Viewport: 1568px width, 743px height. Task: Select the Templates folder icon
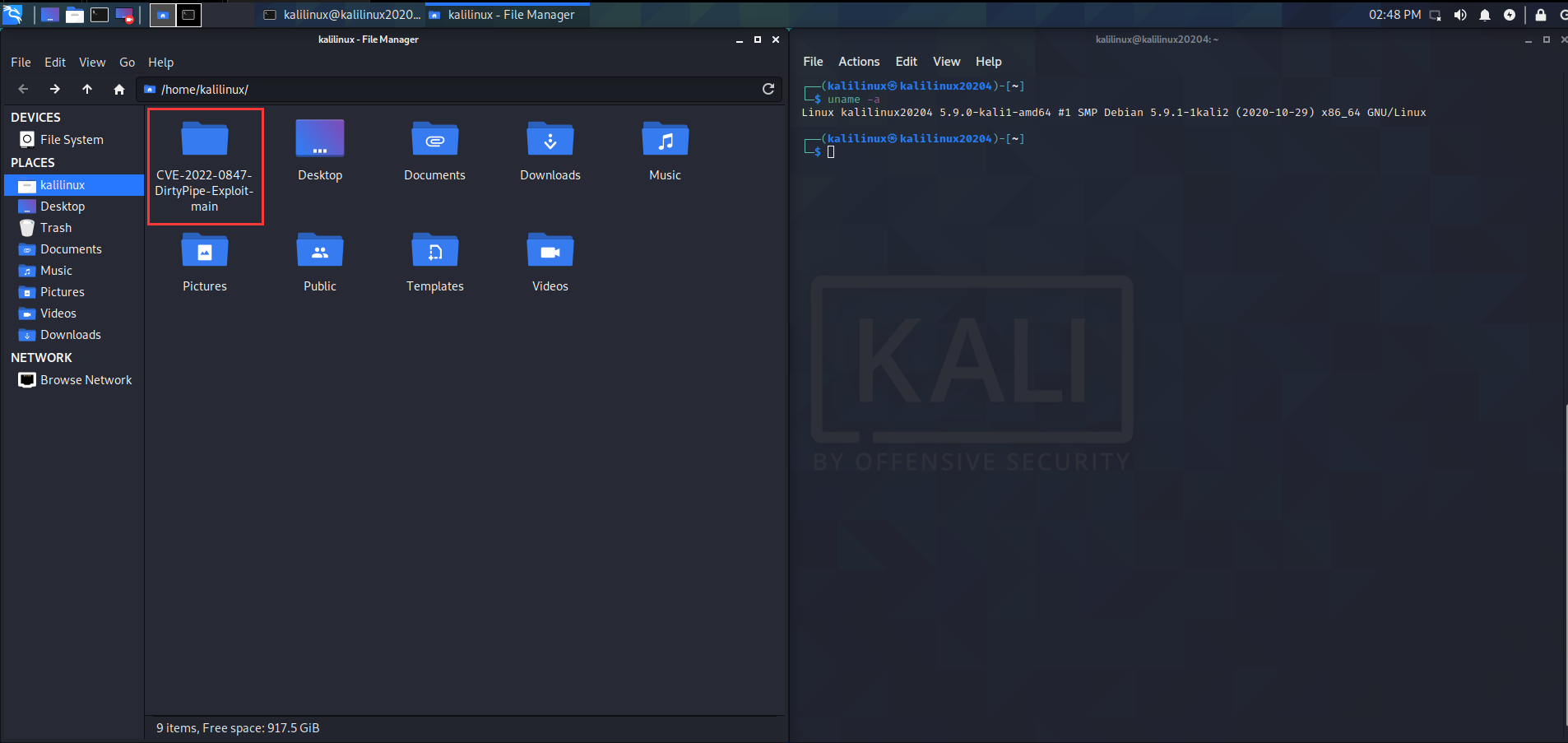point(435,251)
